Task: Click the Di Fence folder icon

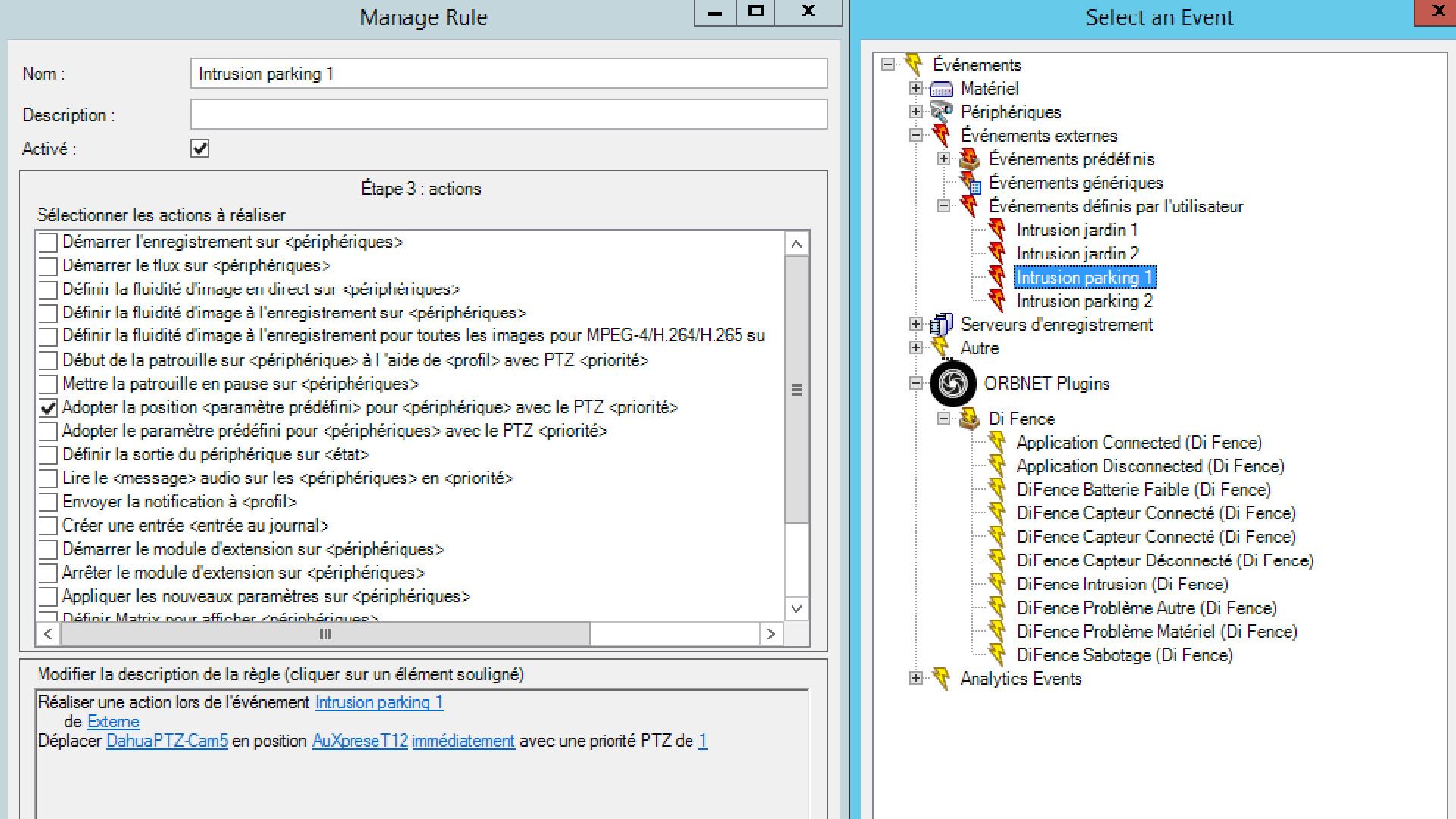Action: point(969,419)
